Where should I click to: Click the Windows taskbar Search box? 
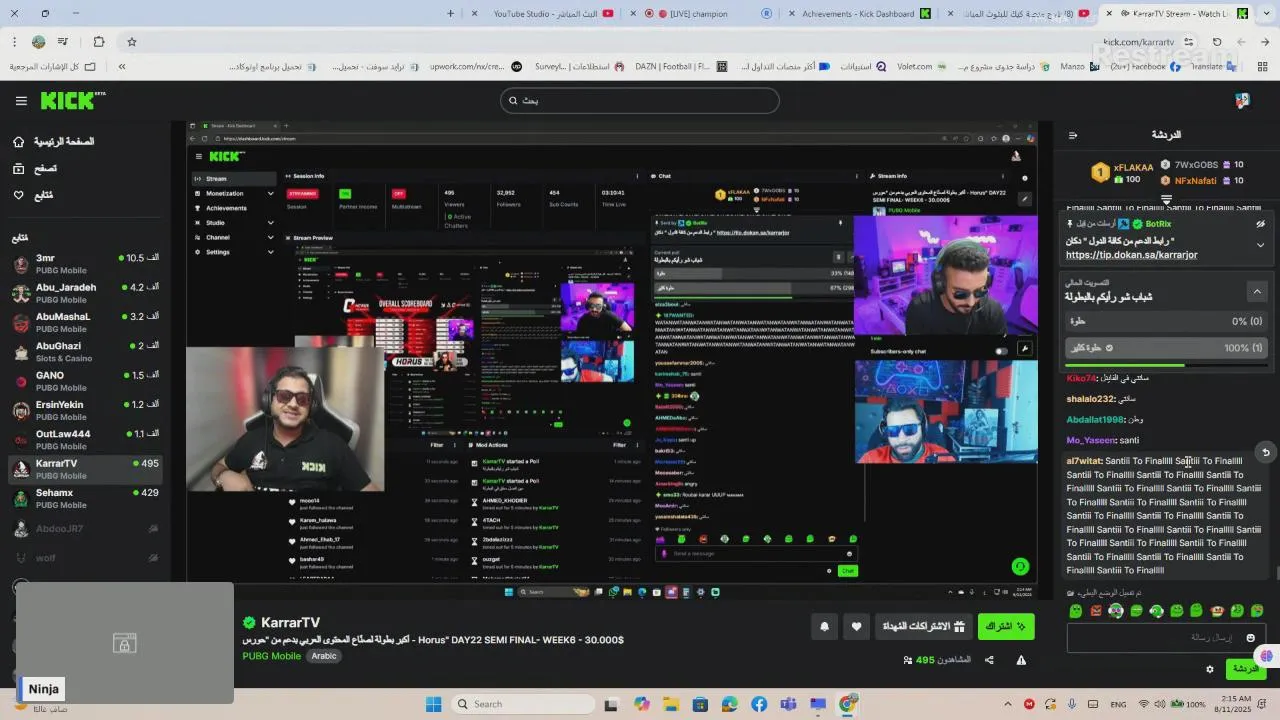(x=521, y=704)
